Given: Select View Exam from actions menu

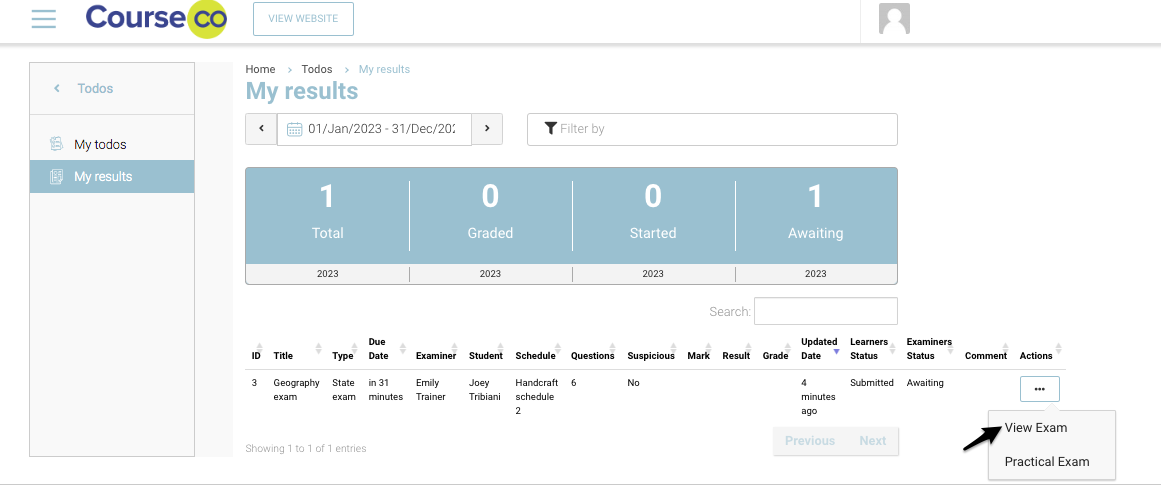Looking at the screenshot, I should 1036,428.
